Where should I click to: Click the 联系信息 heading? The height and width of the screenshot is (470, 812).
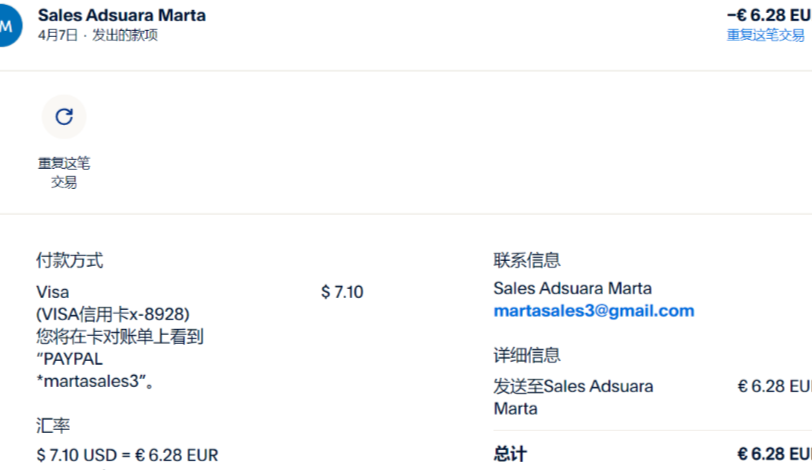tap(527, 261)
